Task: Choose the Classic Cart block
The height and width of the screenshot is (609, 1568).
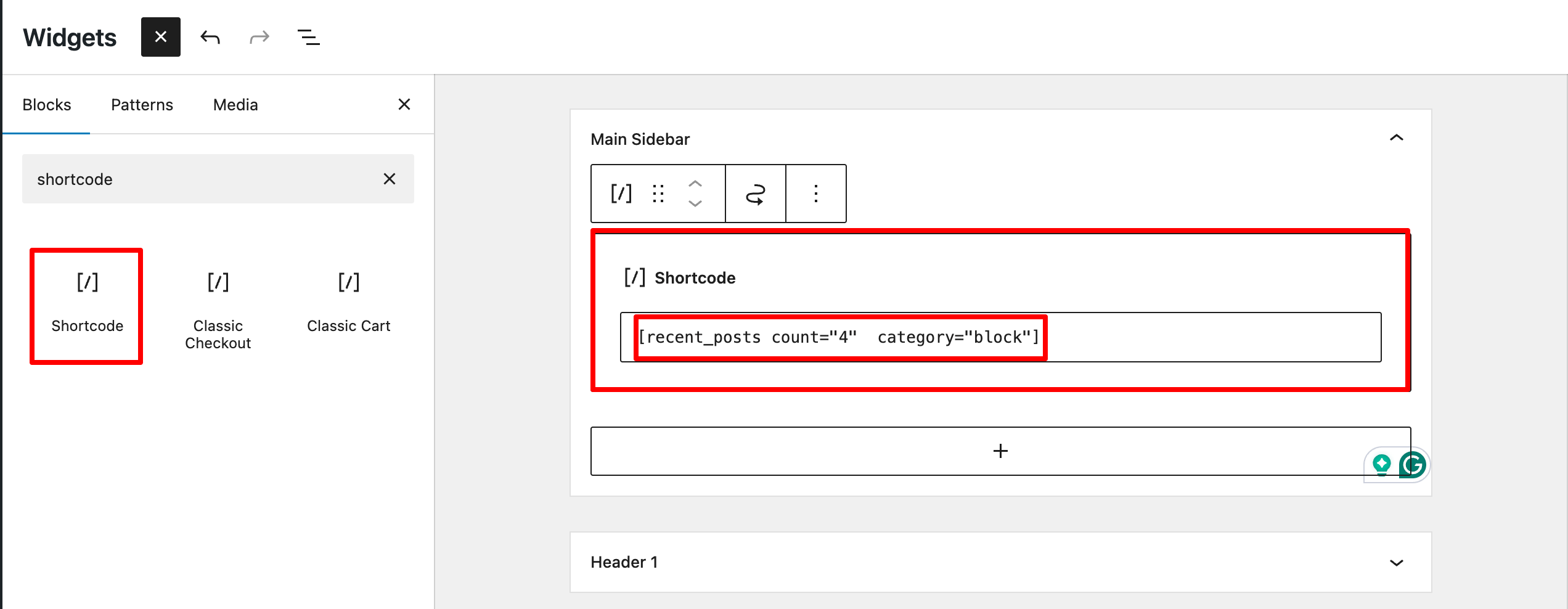Action: (348, 302)
